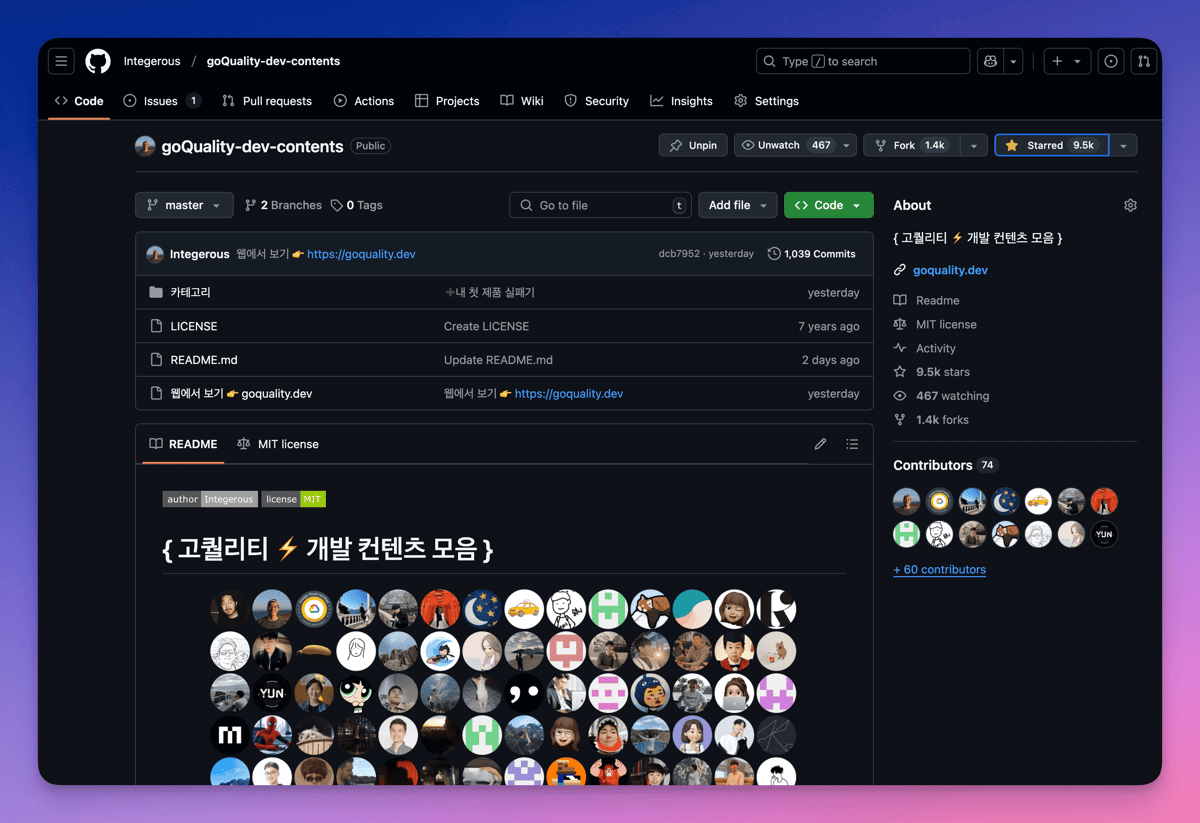Click the Go to file search field
The height and width of the screenshot is (823, 1200).
pos(600,205)
